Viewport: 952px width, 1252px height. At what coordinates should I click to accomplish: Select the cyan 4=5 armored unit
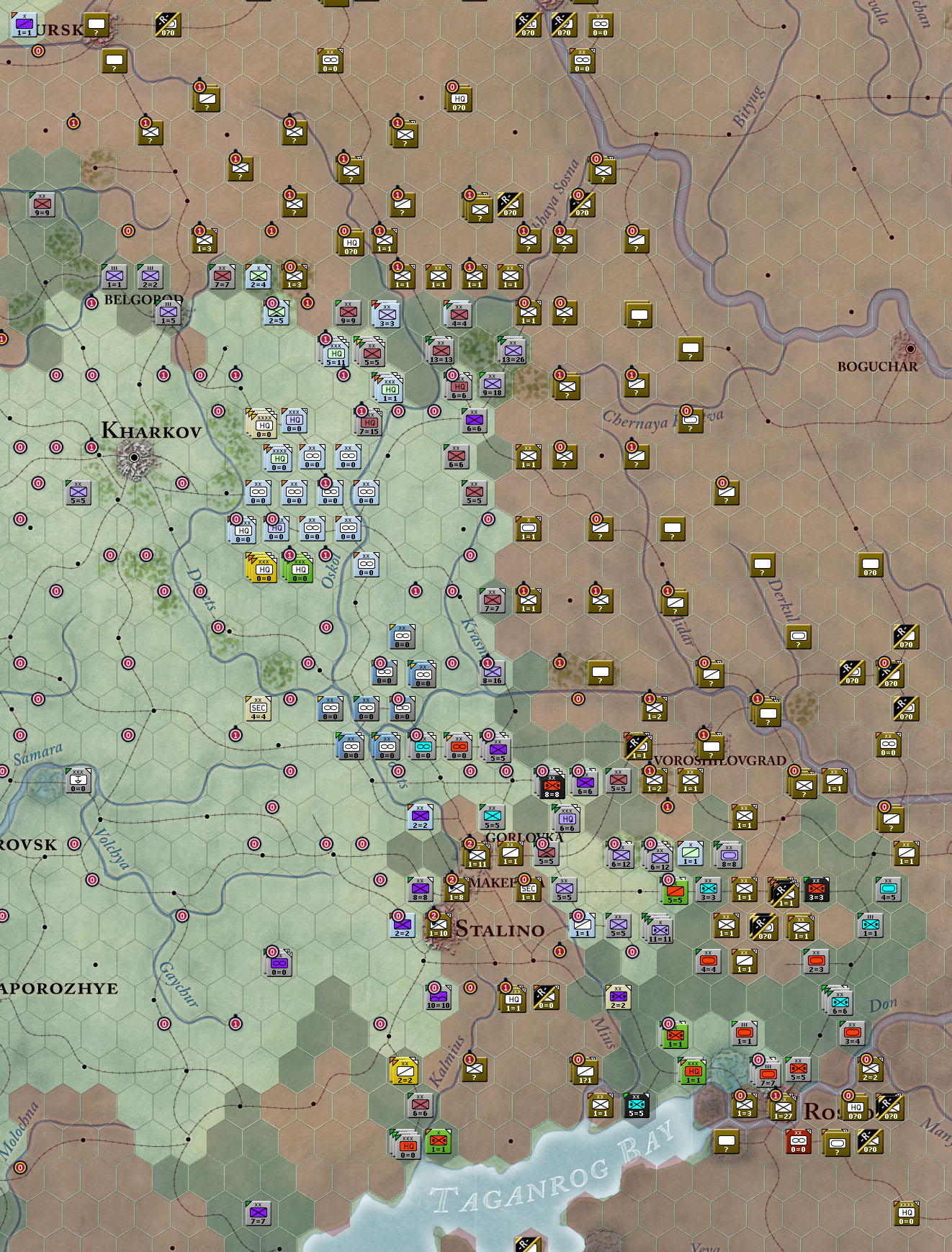tap(889, 889)
